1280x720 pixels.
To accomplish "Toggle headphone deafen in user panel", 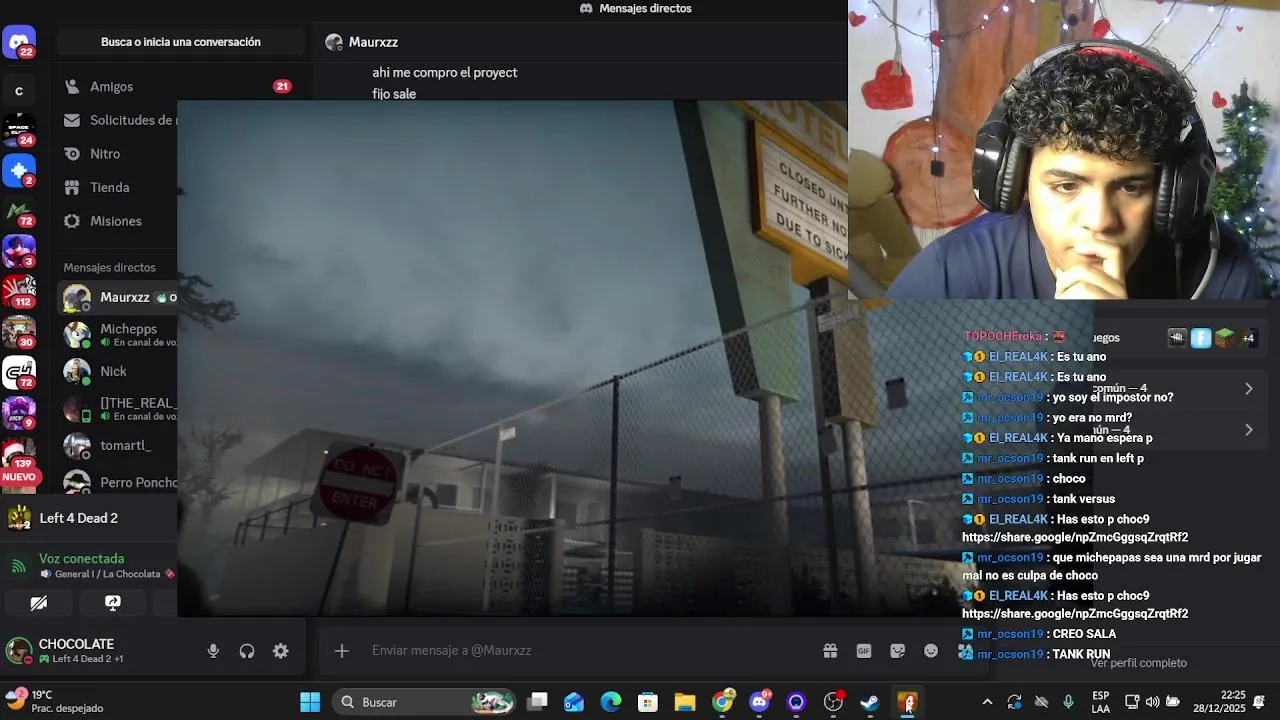I will click(247, 651).
